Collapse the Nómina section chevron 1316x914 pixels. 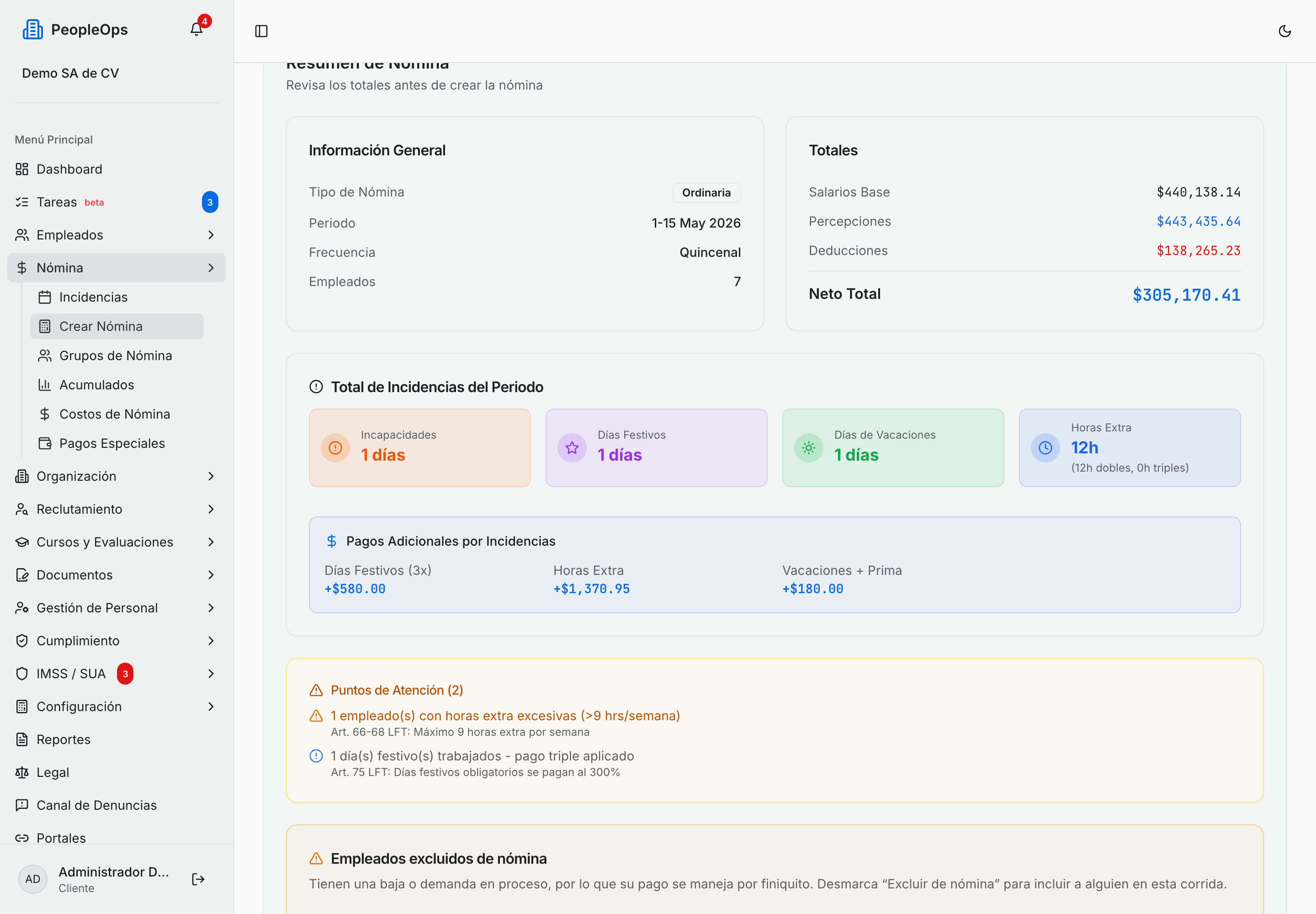pos(211,267)
